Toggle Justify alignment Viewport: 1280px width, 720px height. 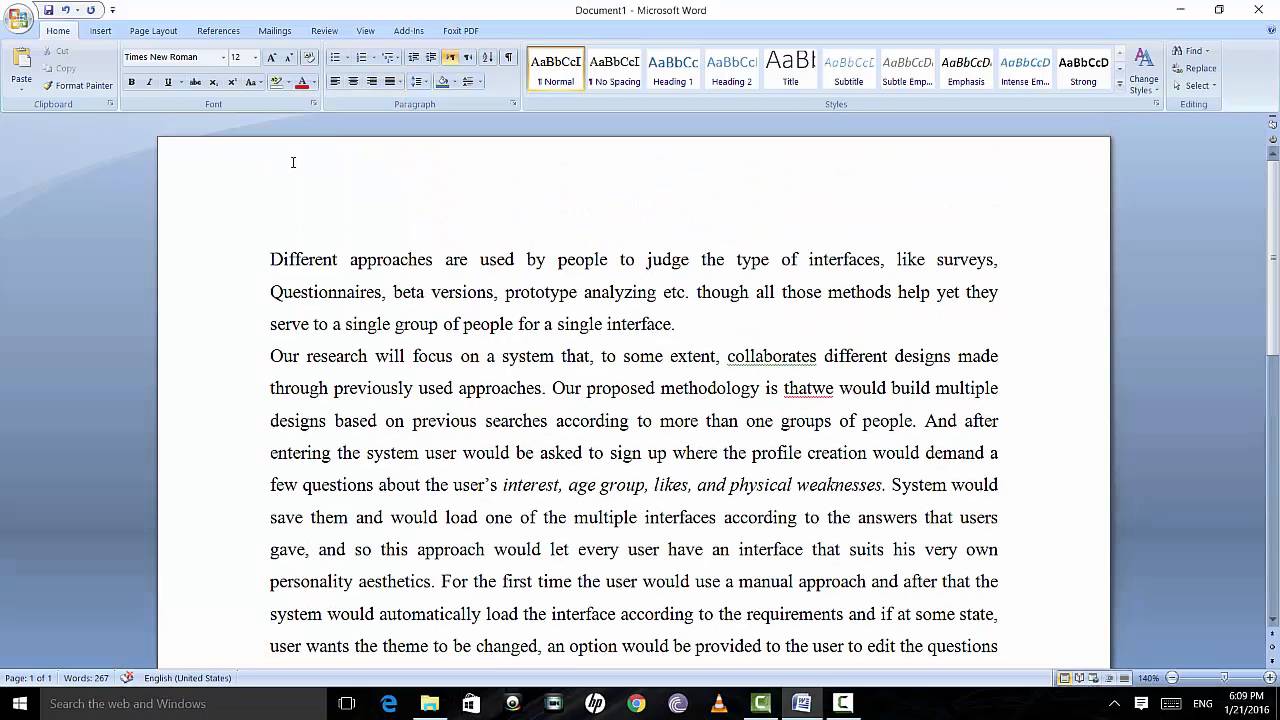(x=390, y=82)
